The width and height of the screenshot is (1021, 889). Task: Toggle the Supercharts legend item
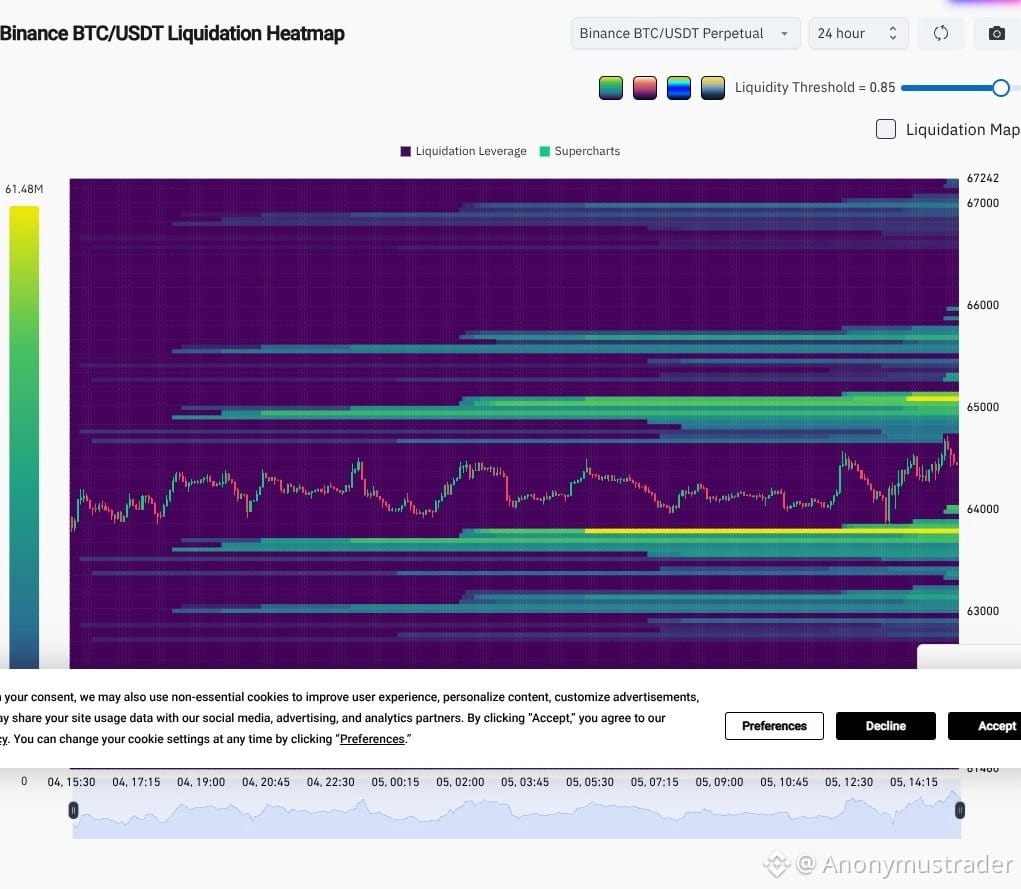(x=580, y=151)
